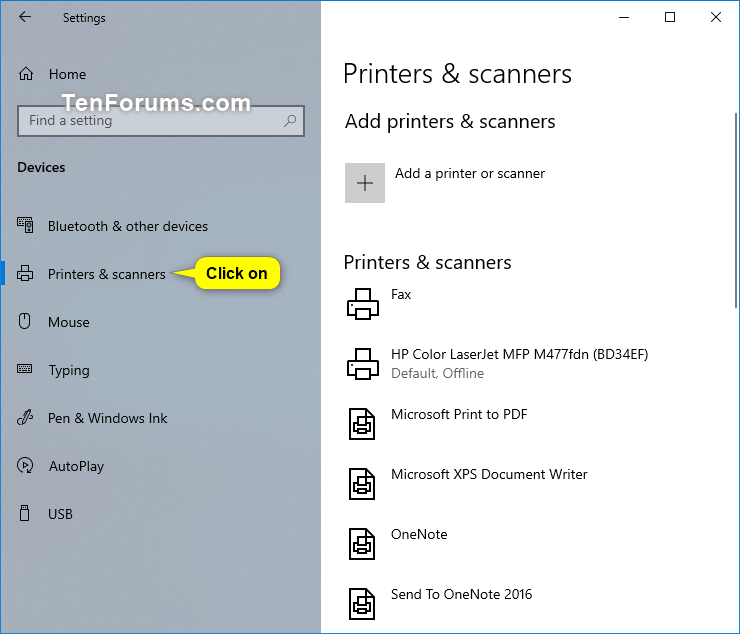Click the USB drive icon

coord(25,513)
